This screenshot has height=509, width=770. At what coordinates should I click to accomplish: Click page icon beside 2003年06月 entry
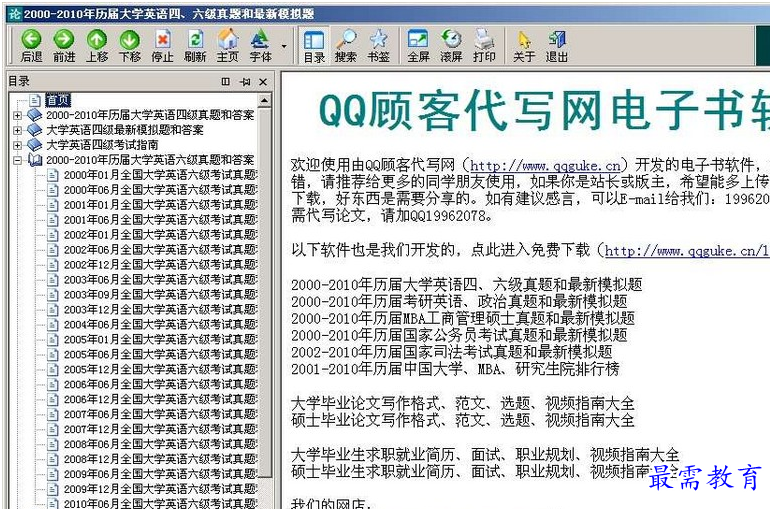[53, 280]
